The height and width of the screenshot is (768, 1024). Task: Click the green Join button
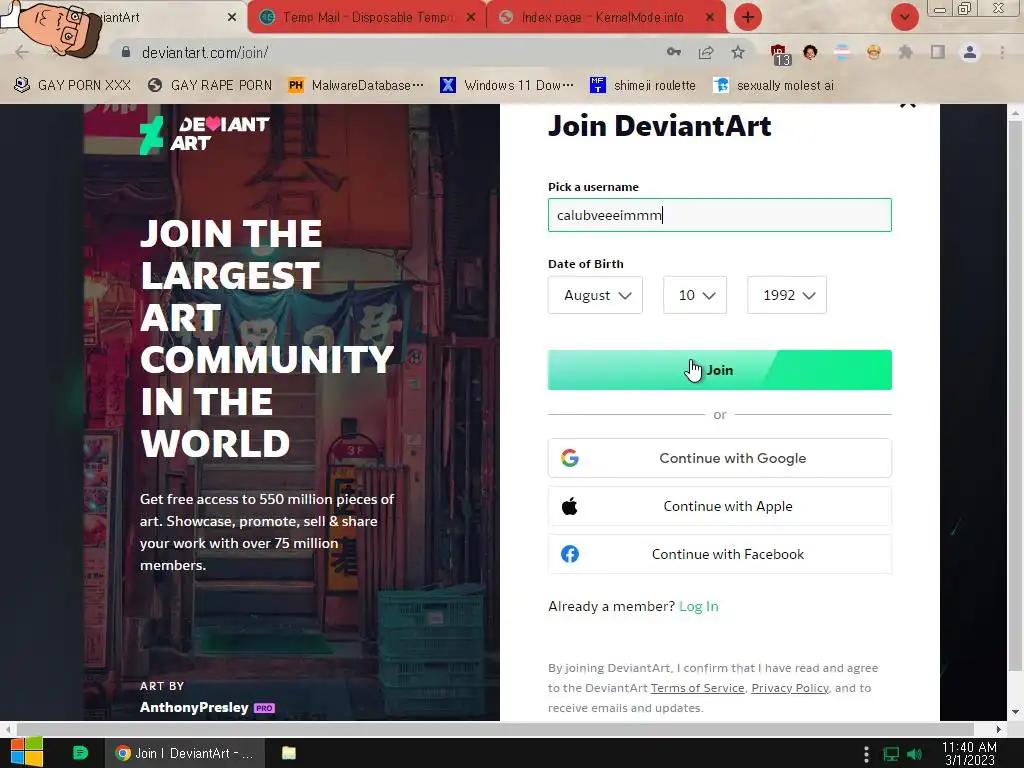coord(720,370)
